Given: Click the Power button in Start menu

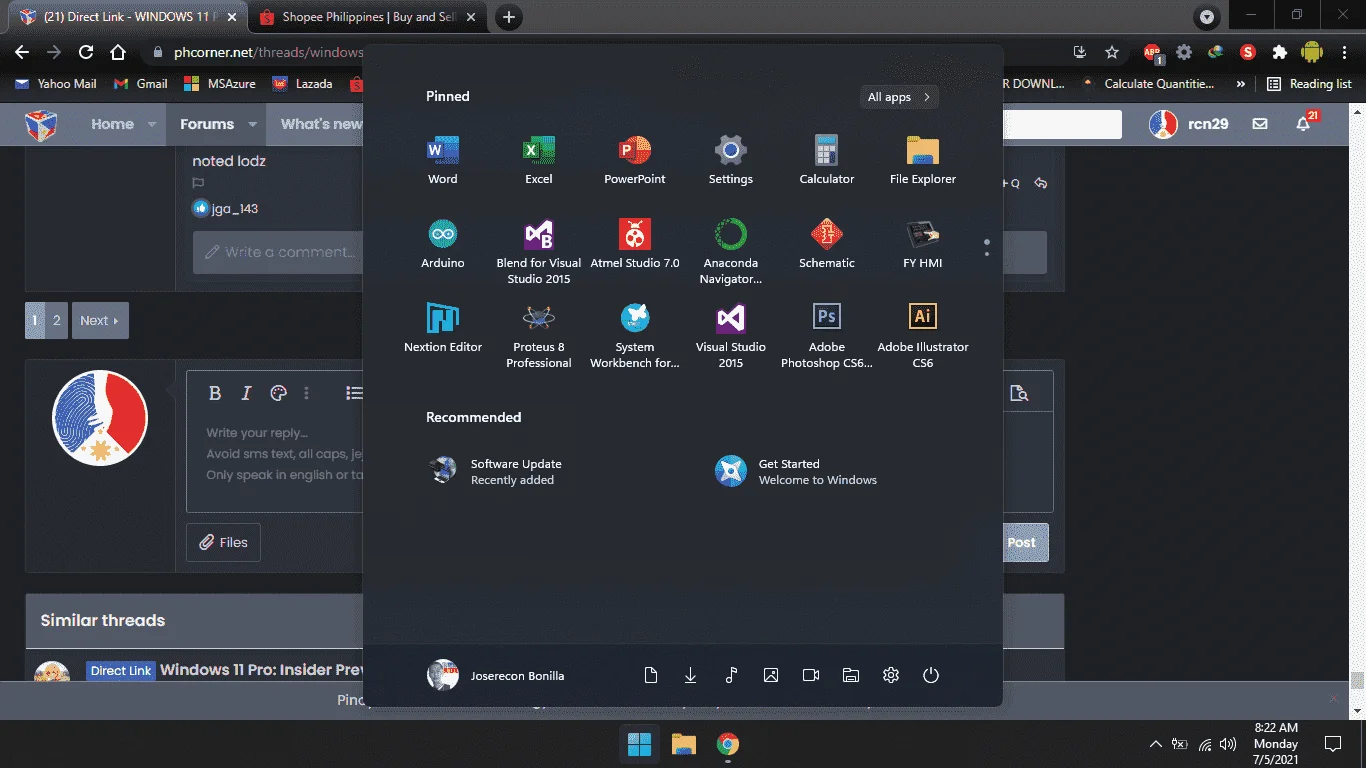Looking at the screenshot, I should [931, 675].
